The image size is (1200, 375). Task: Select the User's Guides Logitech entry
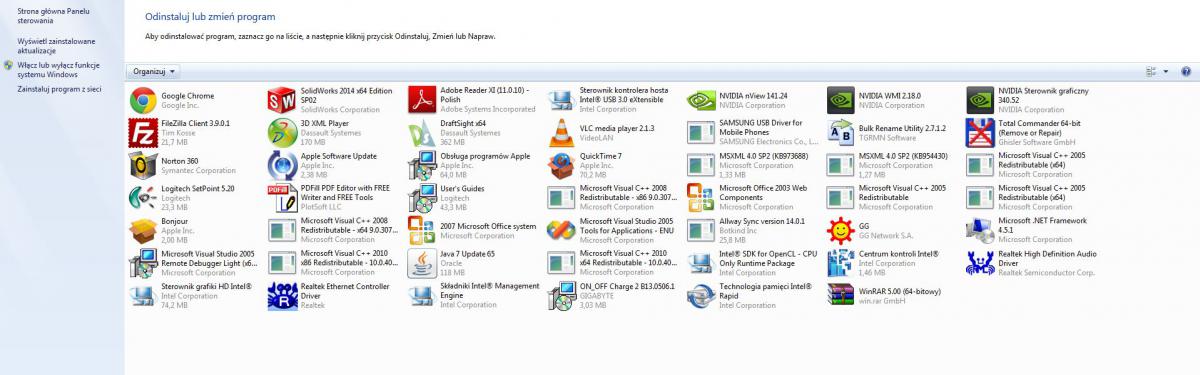pyautogui.click(x=473, y=198)
